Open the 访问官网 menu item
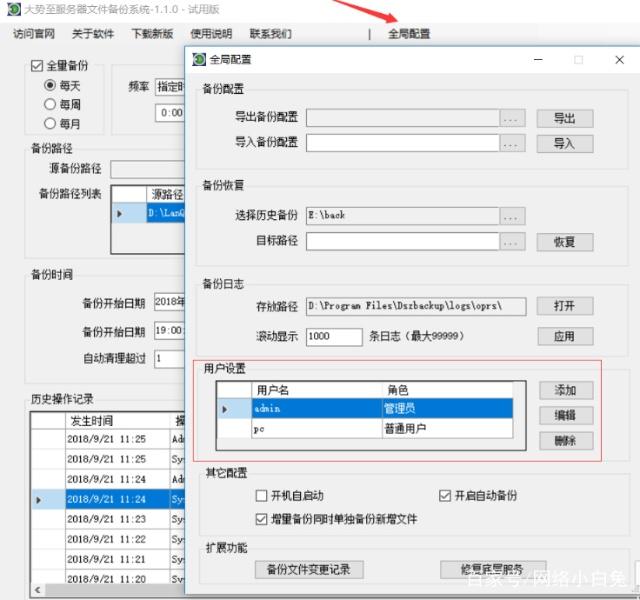 click(x=34, y=33)
